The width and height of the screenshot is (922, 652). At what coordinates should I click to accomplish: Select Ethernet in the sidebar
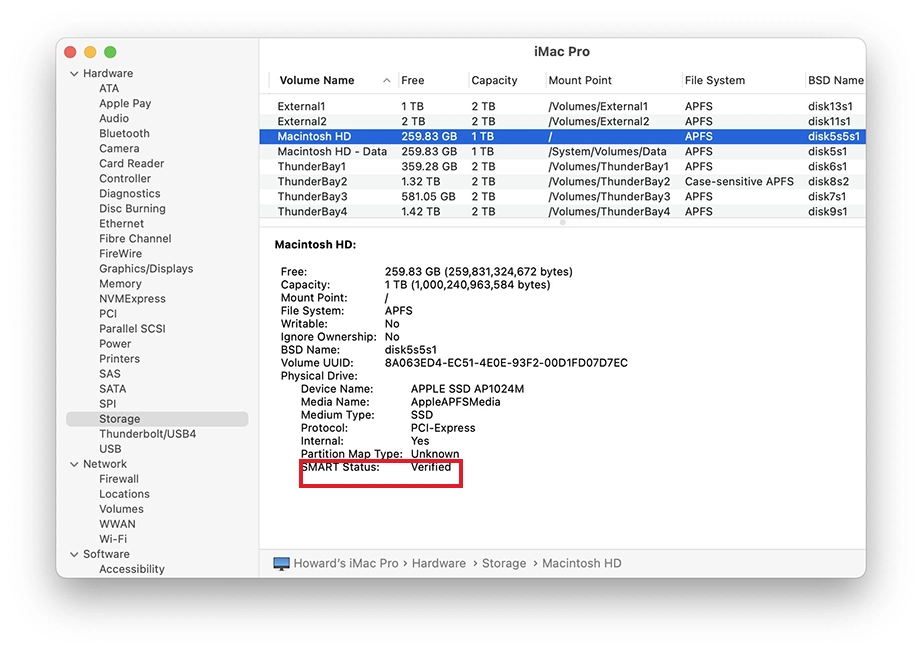coord(121,223)
